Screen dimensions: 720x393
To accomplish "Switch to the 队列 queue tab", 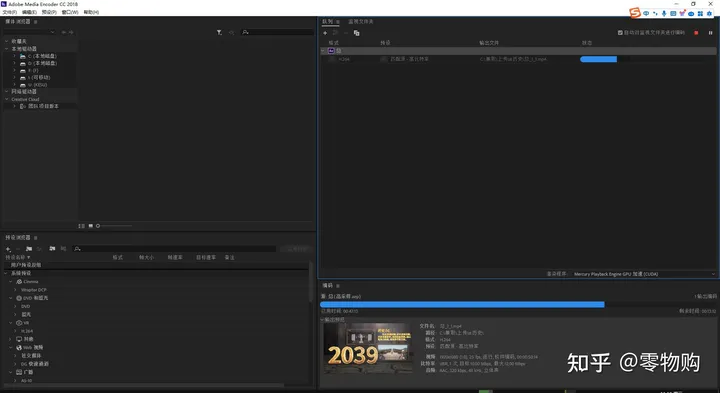I will pyautogui.click(x=327, y=22).
